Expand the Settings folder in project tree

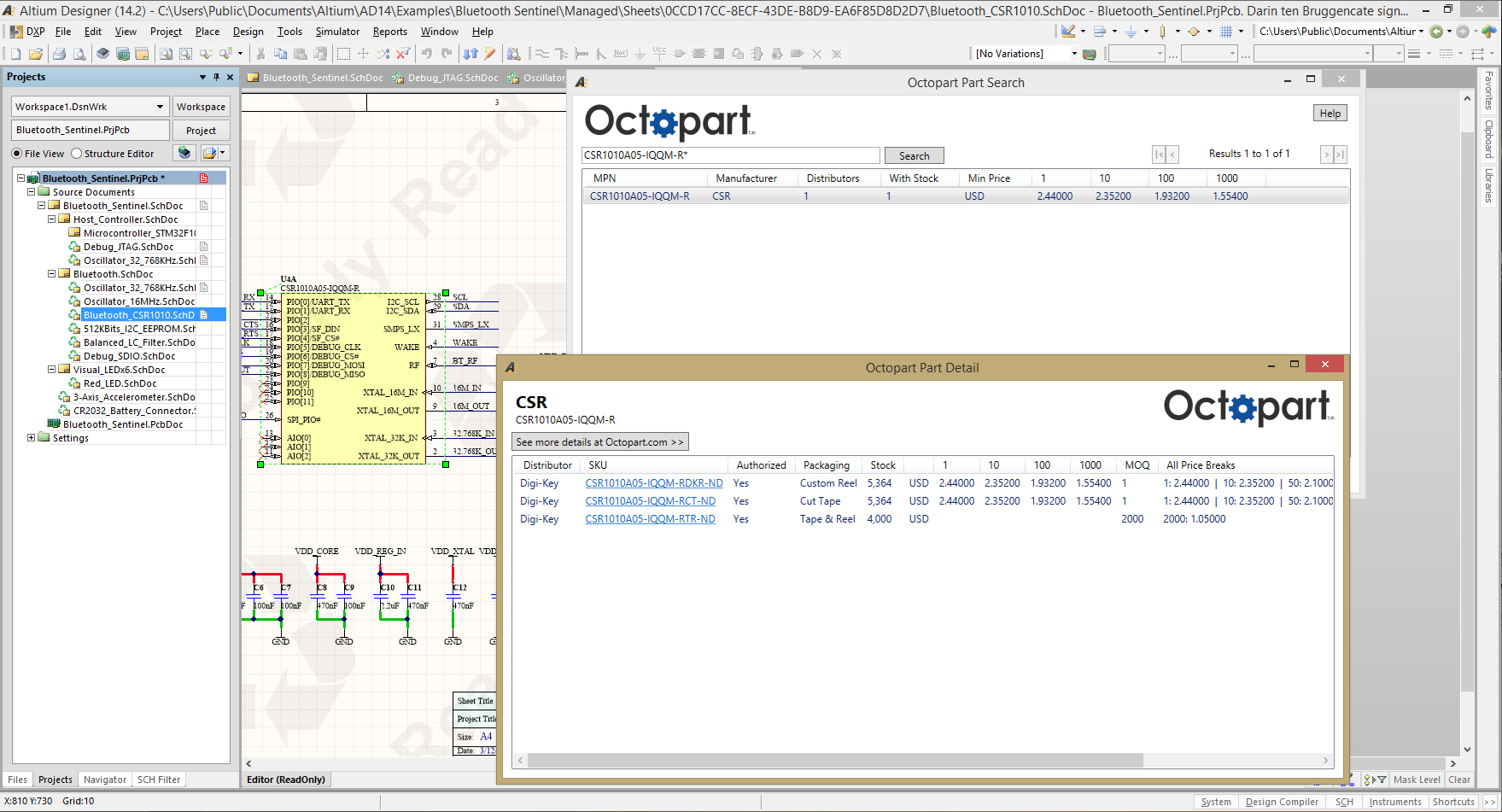(31, 438)
